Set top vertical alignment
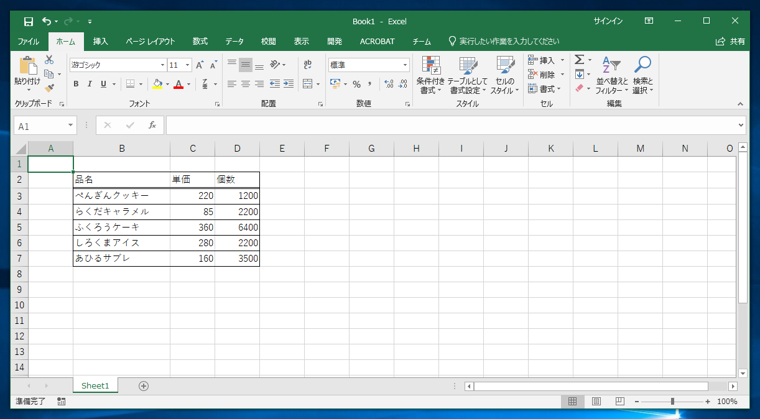The height and width of the screenshot is (419, 760). pos(232,64)
